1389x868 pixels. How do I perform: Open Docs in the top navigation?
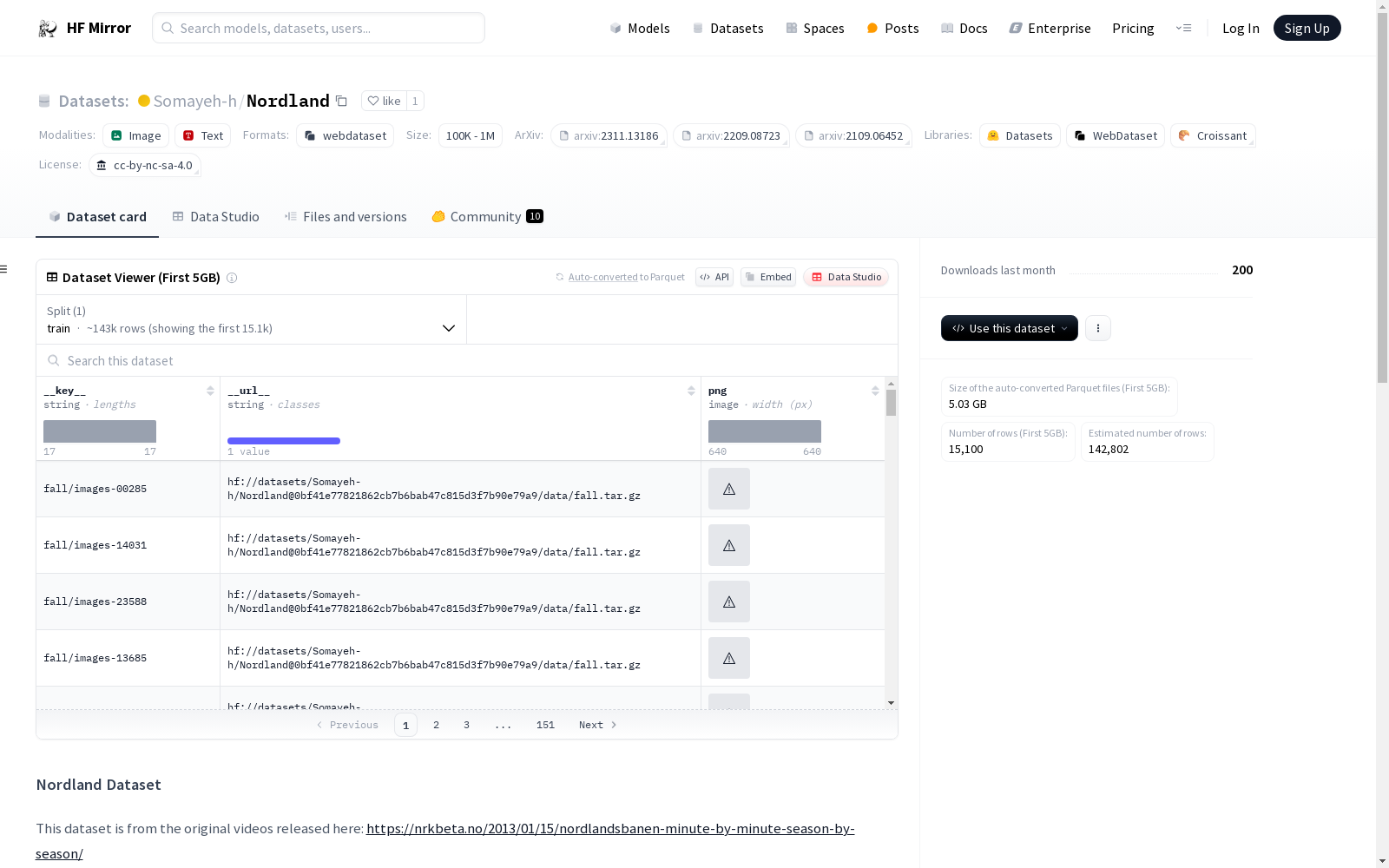click(964, 29)
